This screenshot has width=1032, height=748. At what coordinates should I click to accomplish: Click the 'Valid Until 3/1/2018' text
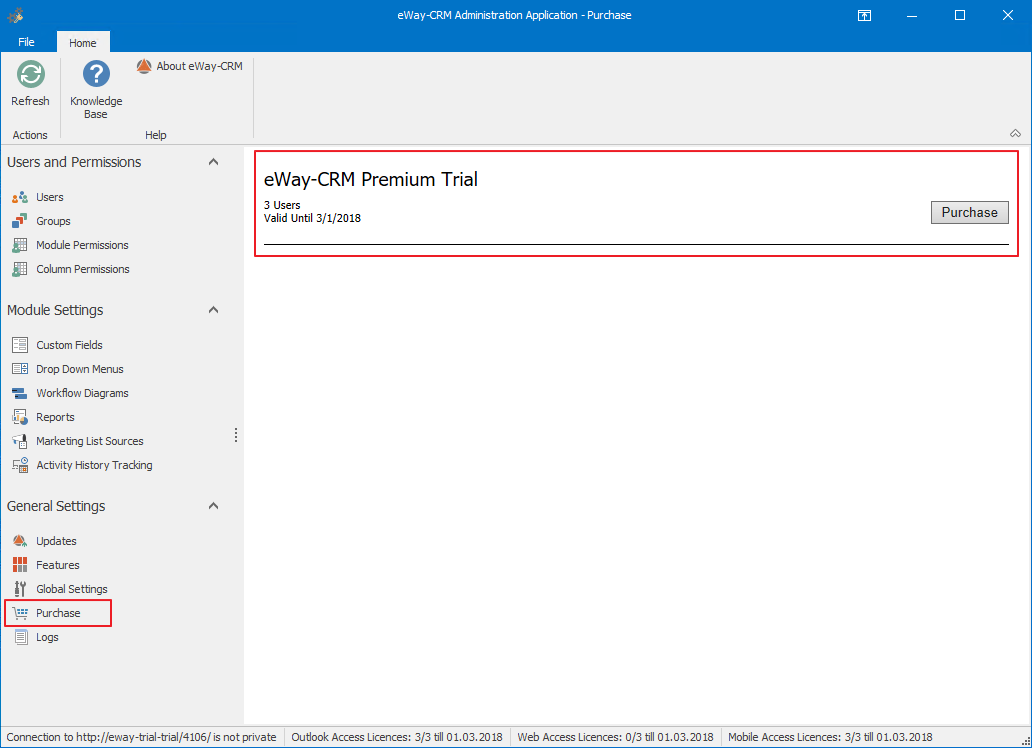pos(312,218)
